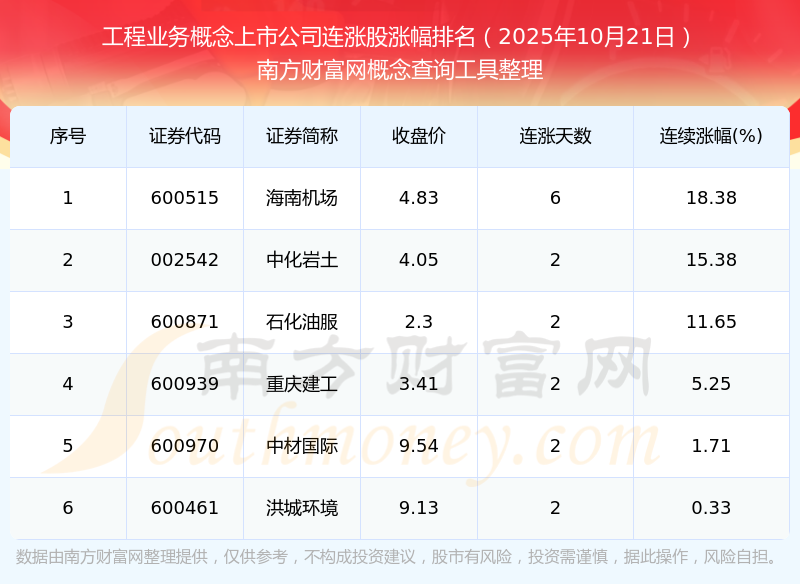Click the disclaimer text at the bottom
The image size is (800, 584).
point(396,557)
